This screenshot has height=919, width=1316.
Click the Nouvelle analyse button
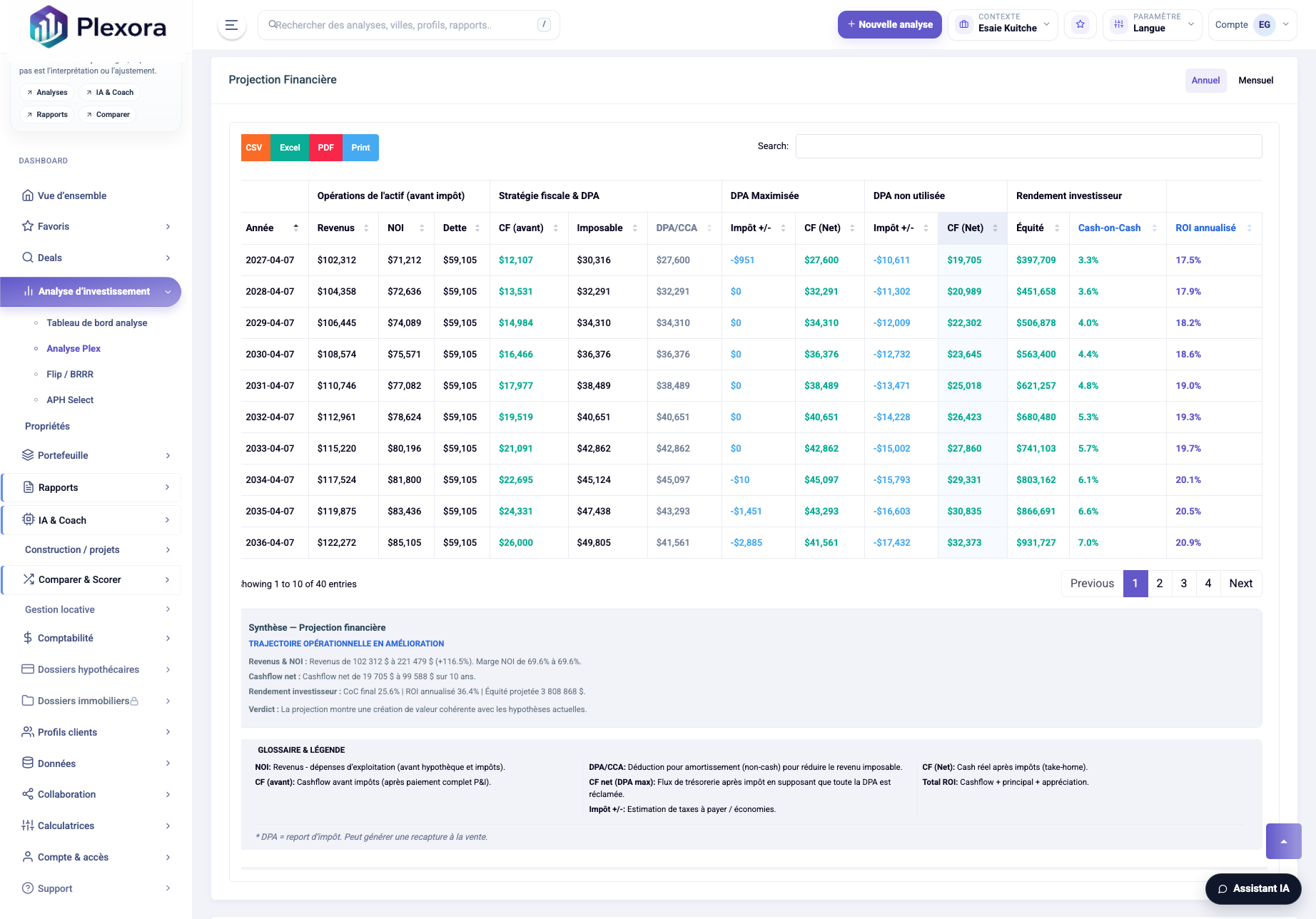click(x=889, y=24)
